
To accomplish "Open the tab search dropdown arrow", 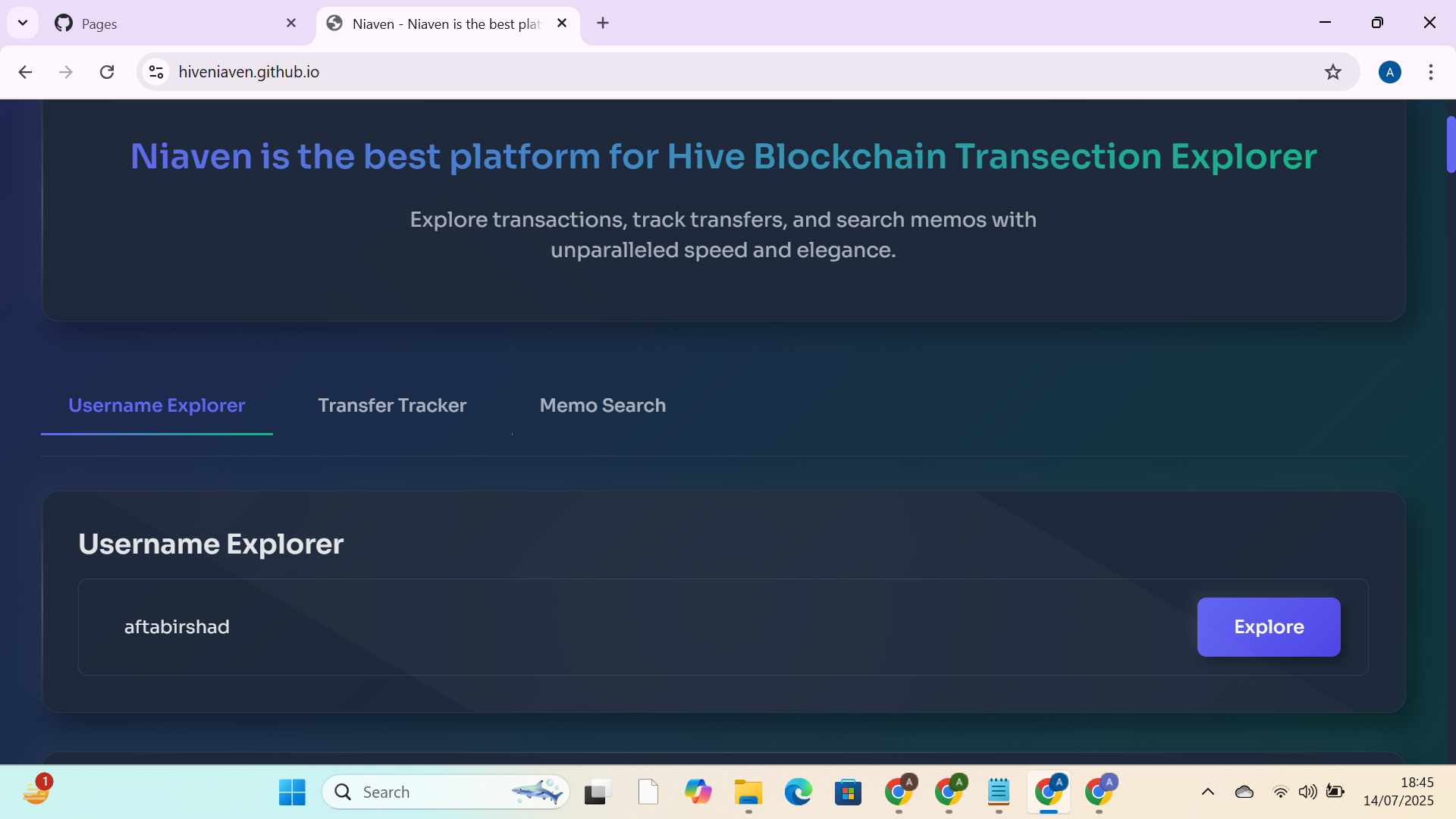I will (23, 23).
